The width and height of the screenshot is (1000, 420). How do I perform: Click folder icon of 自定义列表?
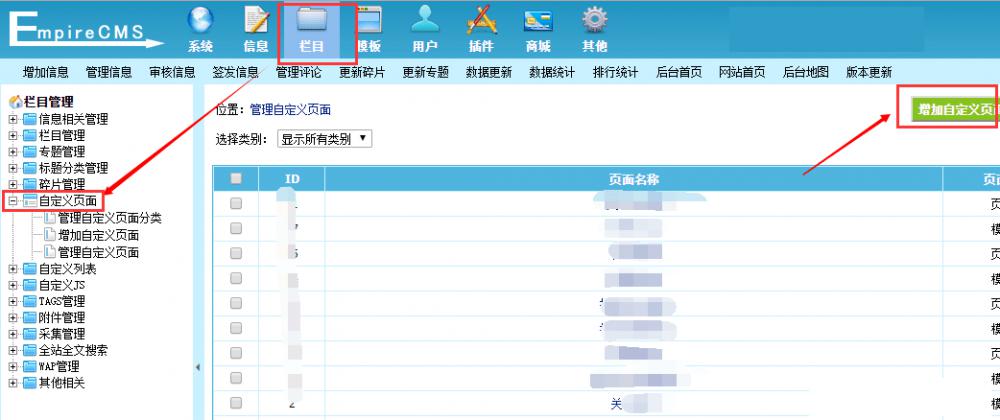(30, 269)
